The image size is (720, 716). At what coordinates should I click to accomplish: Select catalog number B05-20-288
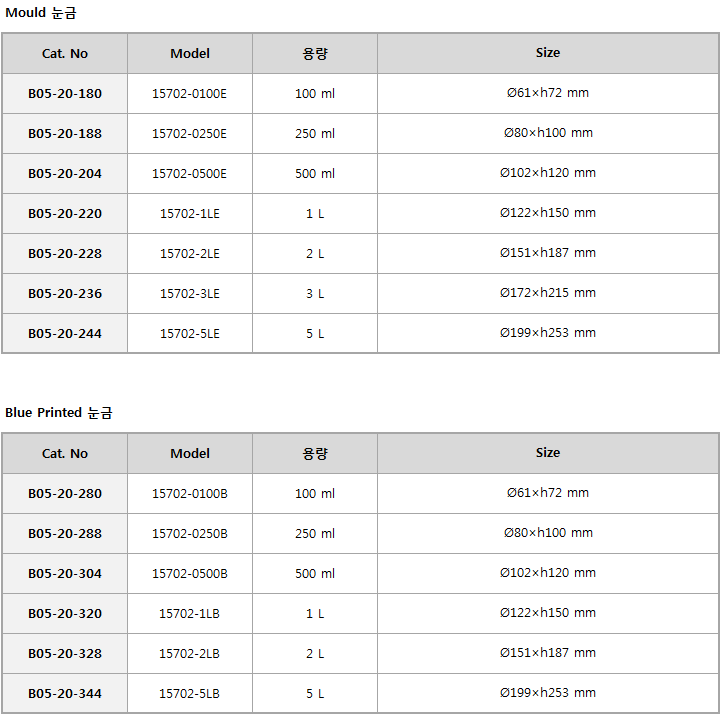pyautogui.click(x=65, y=534)
